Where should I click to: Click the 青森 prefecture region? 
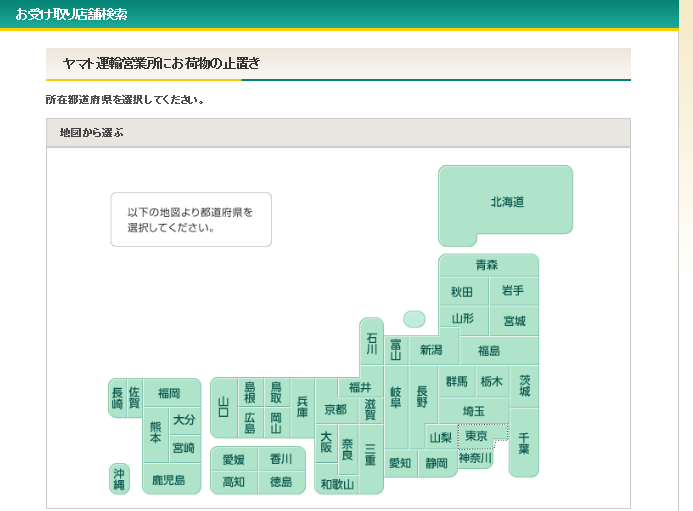point(487,265)
